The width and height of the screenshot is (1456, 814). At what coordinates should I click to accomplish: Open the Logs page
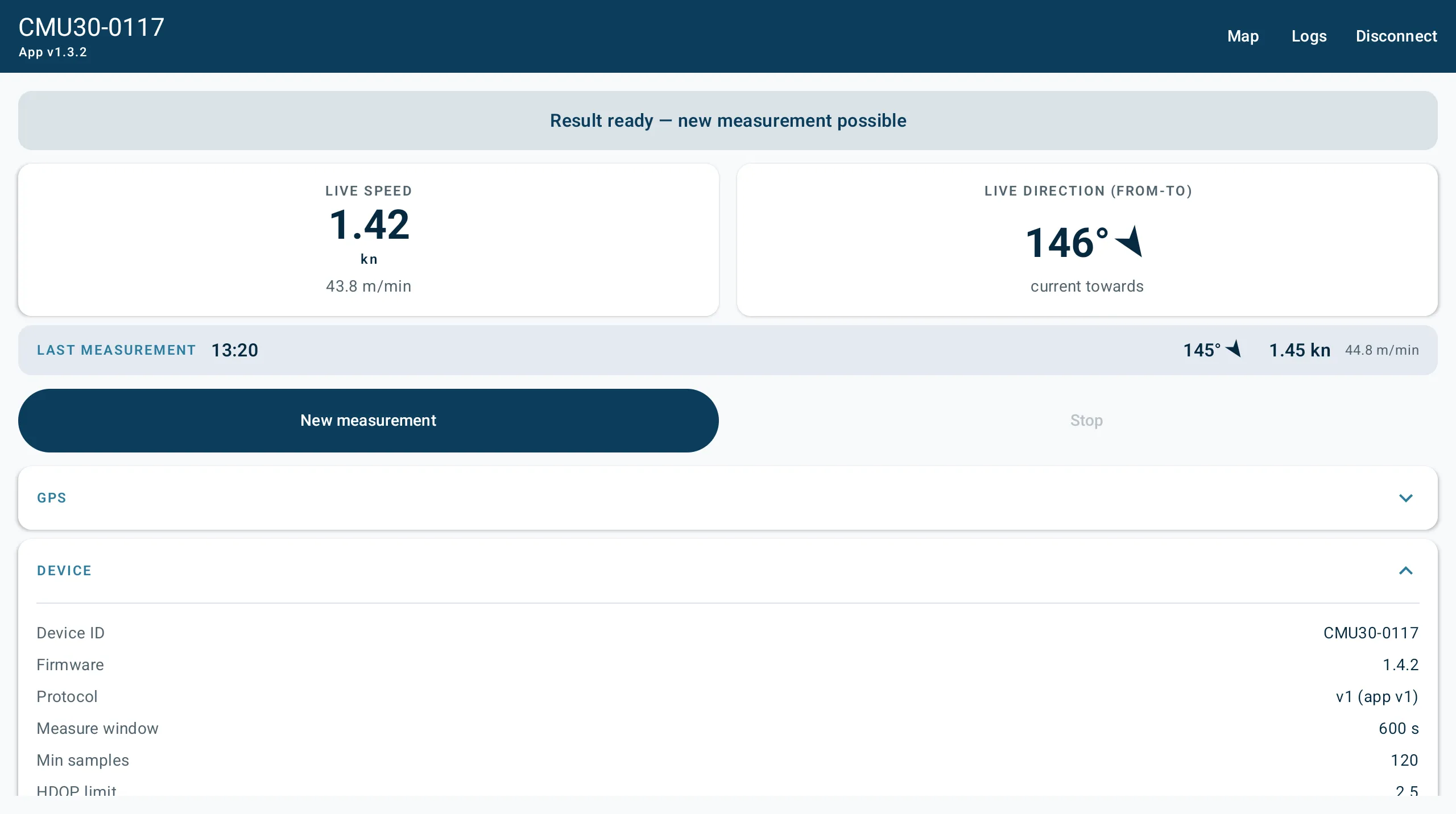pos(1309,36)
